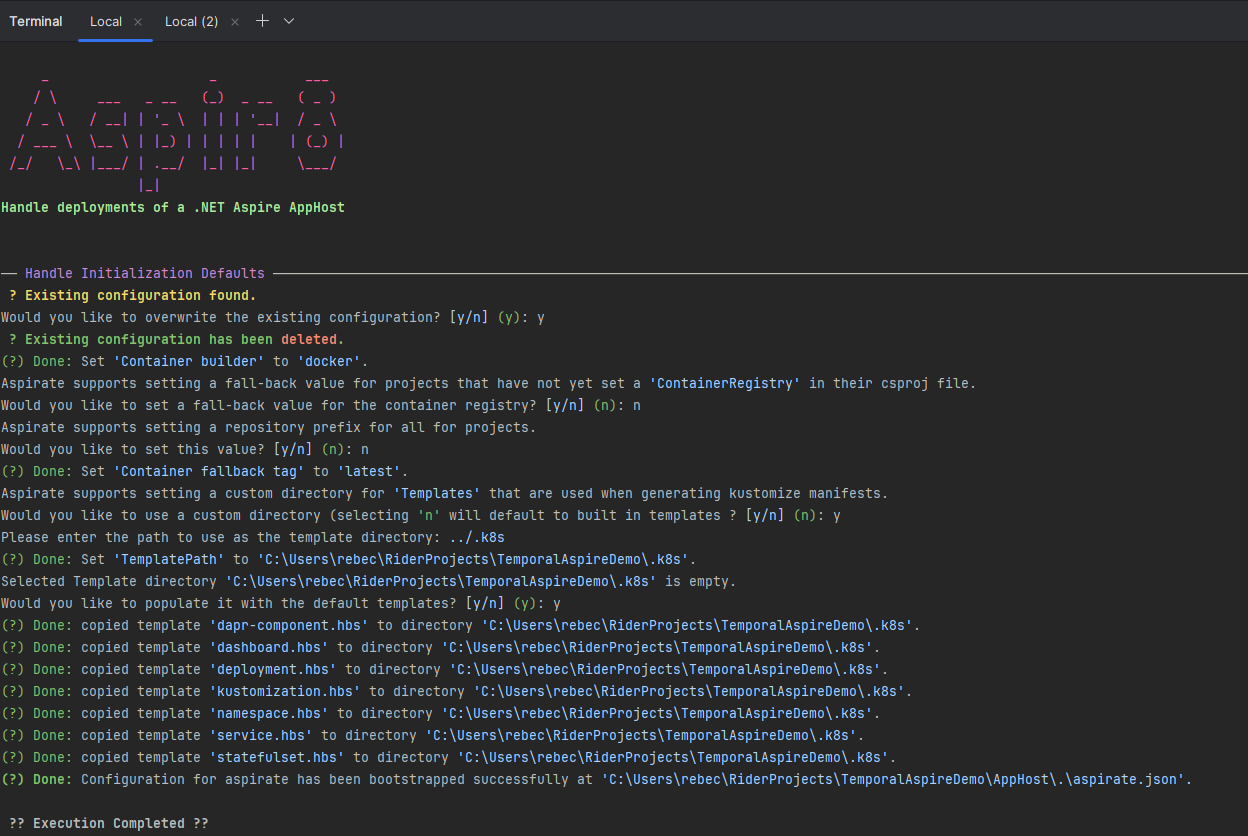
Task: Click the 'service.hbs' template name
Action: pyautogui.click(x=261, y=735)
